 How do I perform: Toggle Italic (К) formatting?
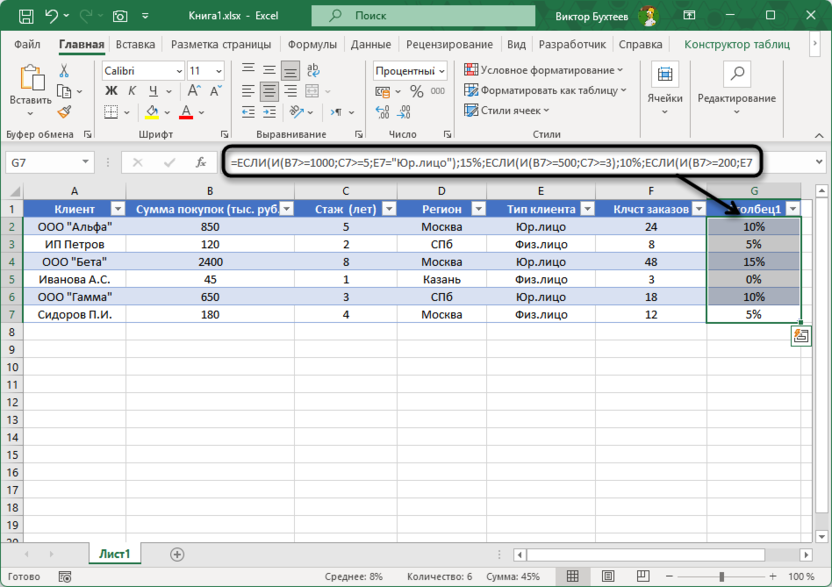133,91
